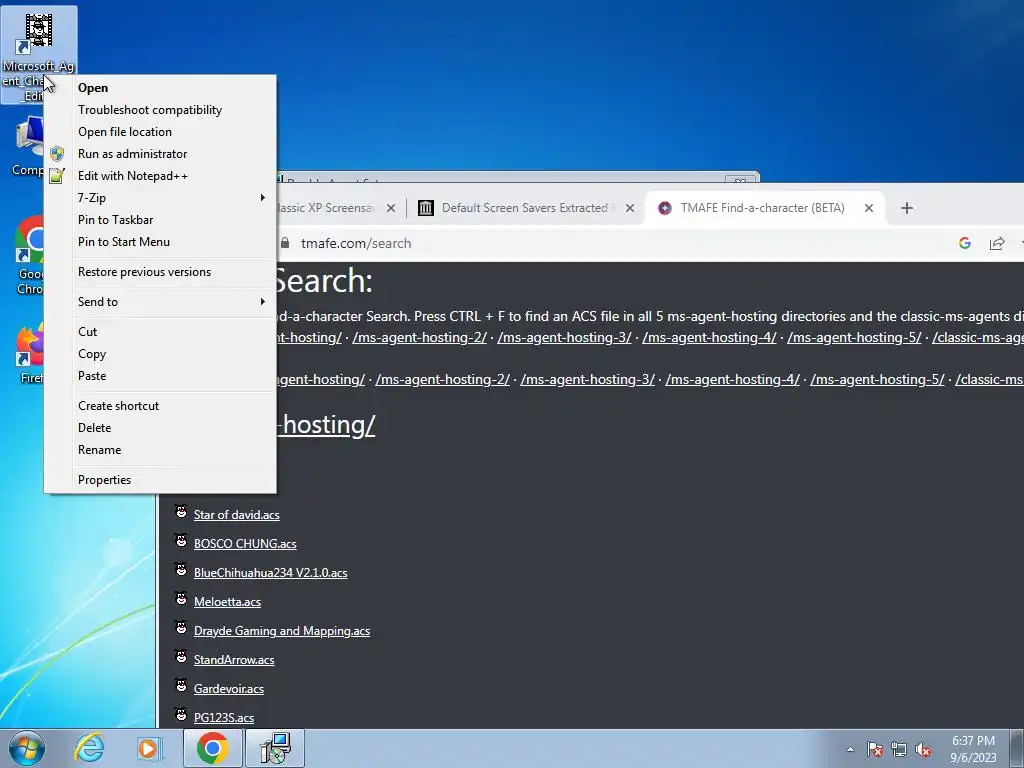Click the Notepad++ icon in context menu
The width and height of the screenshot is (1024, 768).
point(57,176)
